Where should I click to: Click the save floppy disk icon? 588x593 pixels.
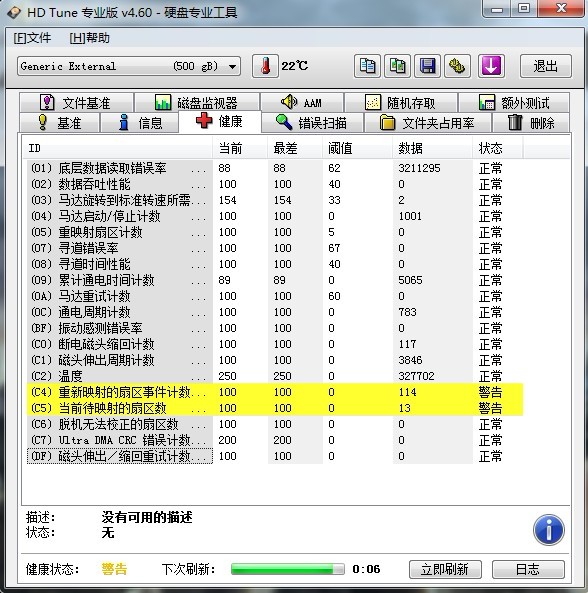point(427,66)
